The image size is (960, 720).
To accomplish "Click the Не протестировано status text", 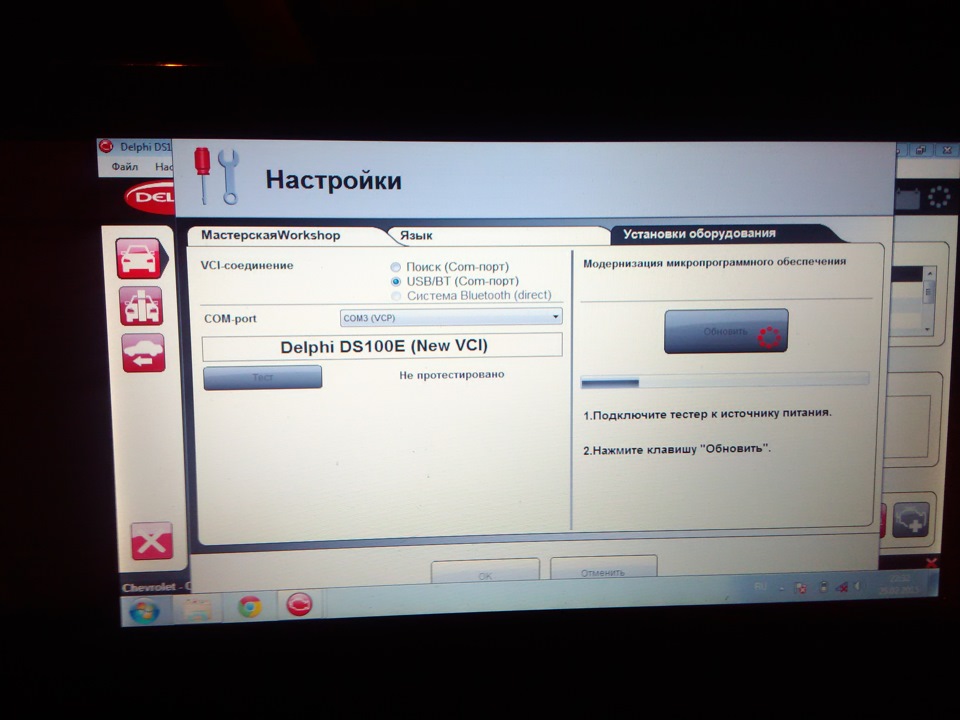I will point(452,374).
